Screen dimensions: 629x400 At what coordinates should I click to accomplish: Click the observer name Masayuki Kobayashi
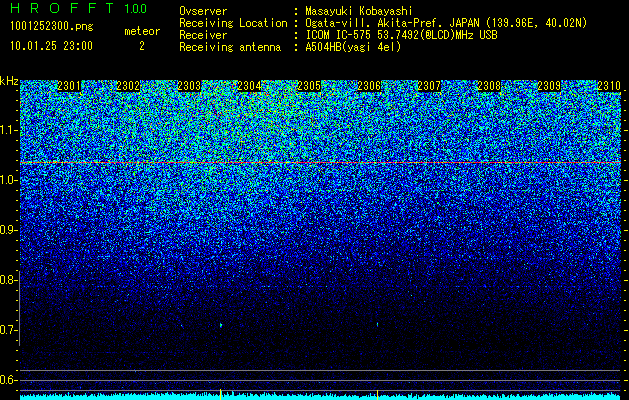coord(359,11)
